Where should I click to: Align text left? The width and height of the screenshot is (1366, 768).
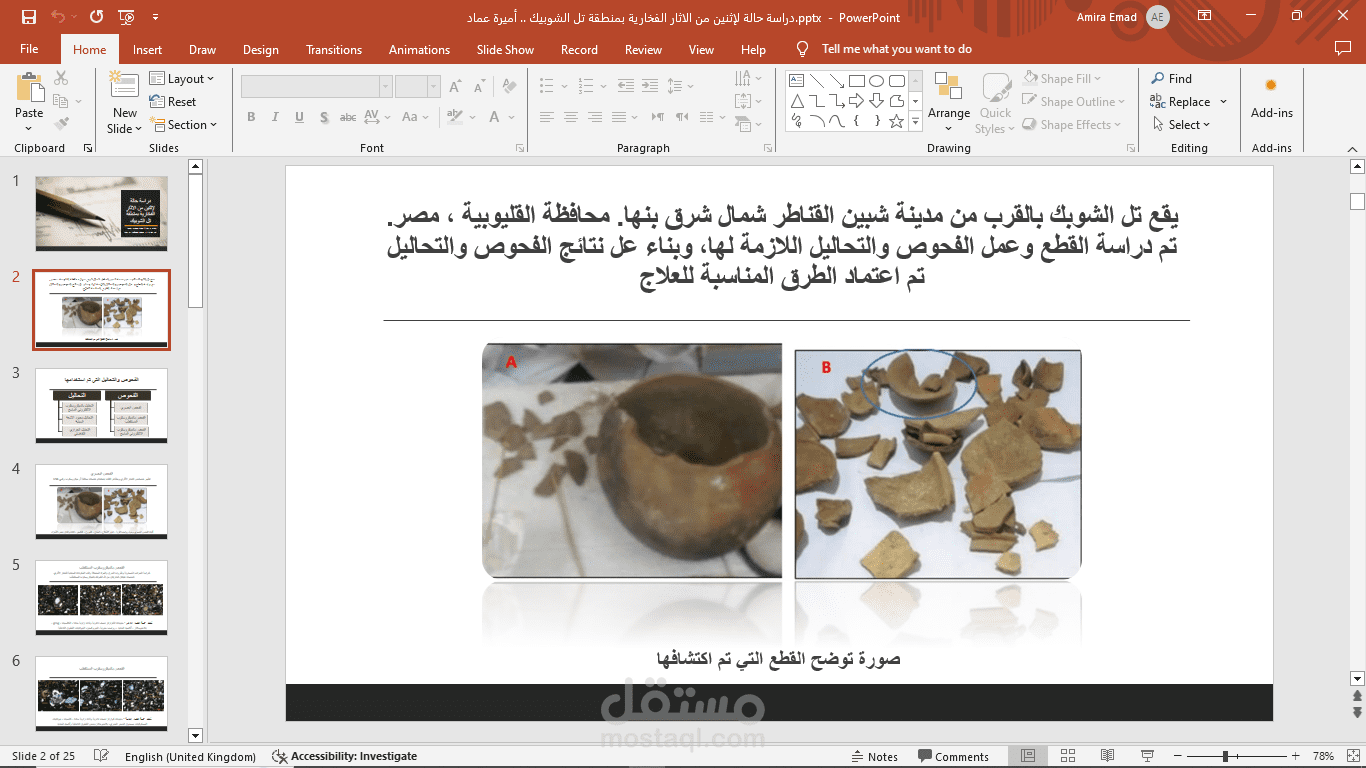pyautogui.click(x=546, y=117)
